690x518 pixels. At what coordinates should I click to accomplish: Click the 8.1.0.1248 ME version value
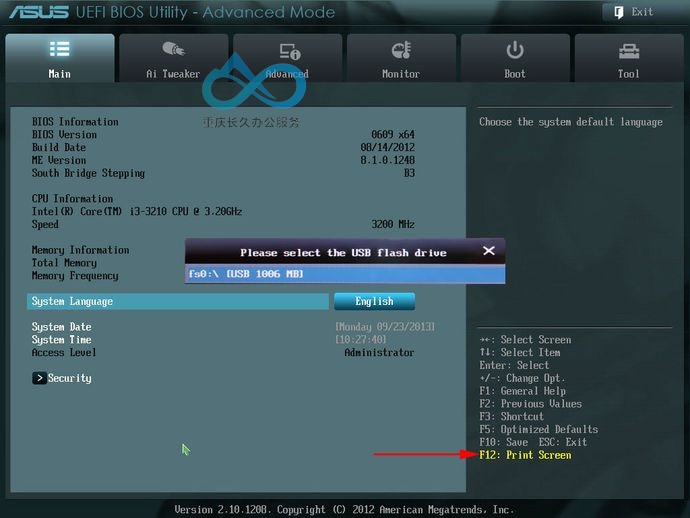click(x=388, y=160)
